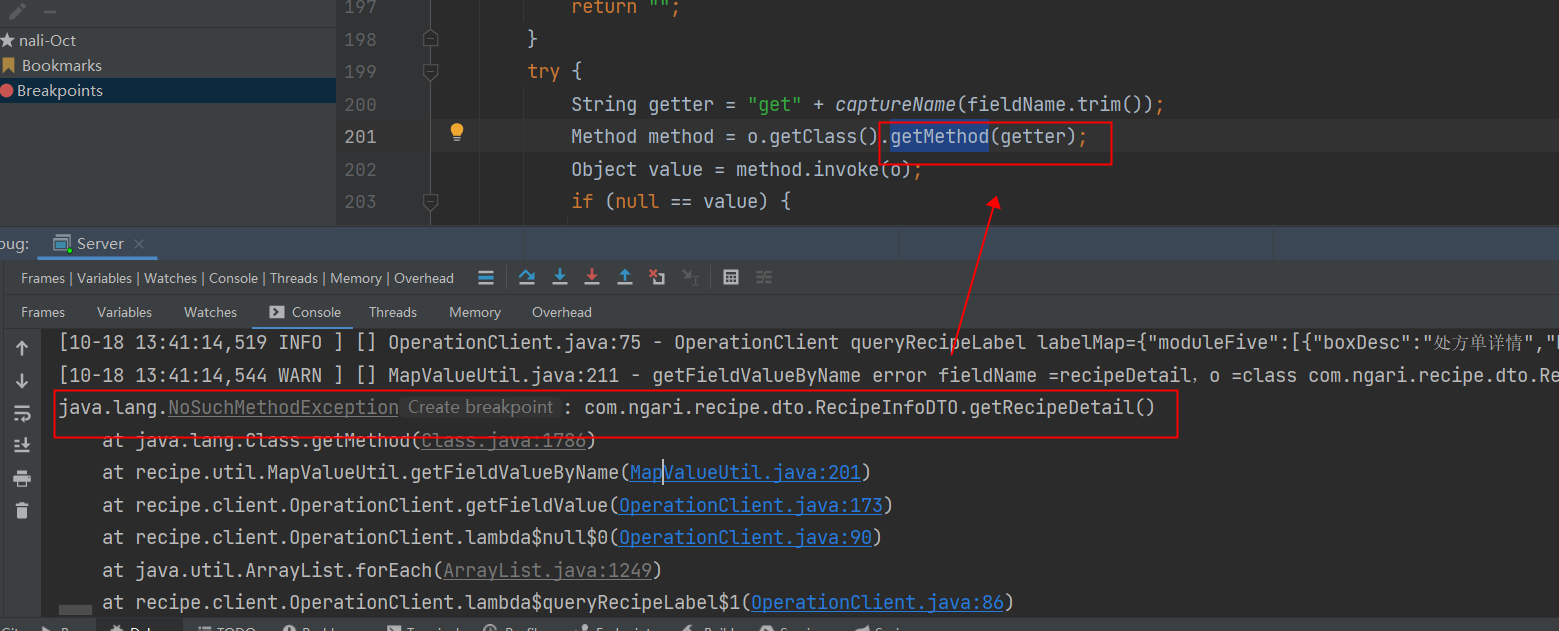Click the Run to Cursor icon
1559x631 pixels.
click(690, 278)
